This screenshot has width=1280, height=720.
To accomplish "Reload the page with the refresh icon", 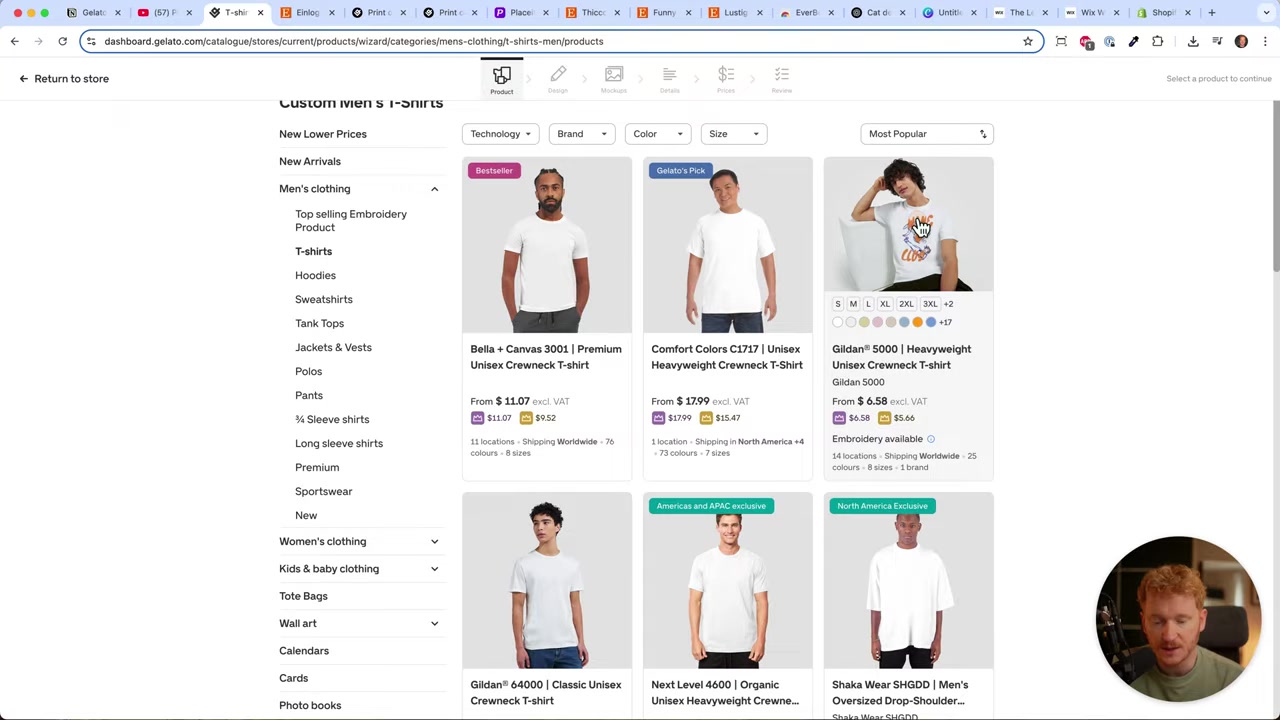I will point(62,41).
